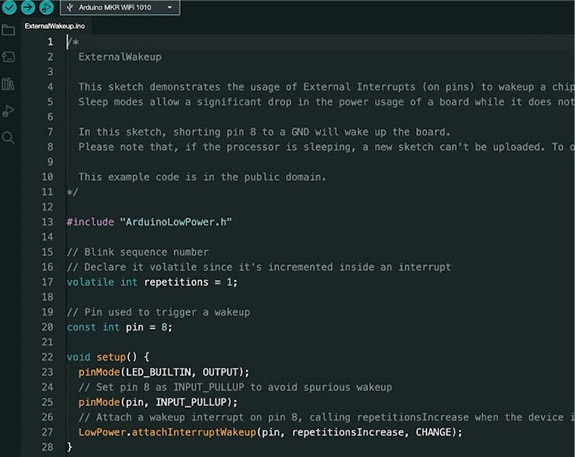This screenshot has height=457, width=575.
Task: Place cursor at comment opener on line 1
Action: 73,42
